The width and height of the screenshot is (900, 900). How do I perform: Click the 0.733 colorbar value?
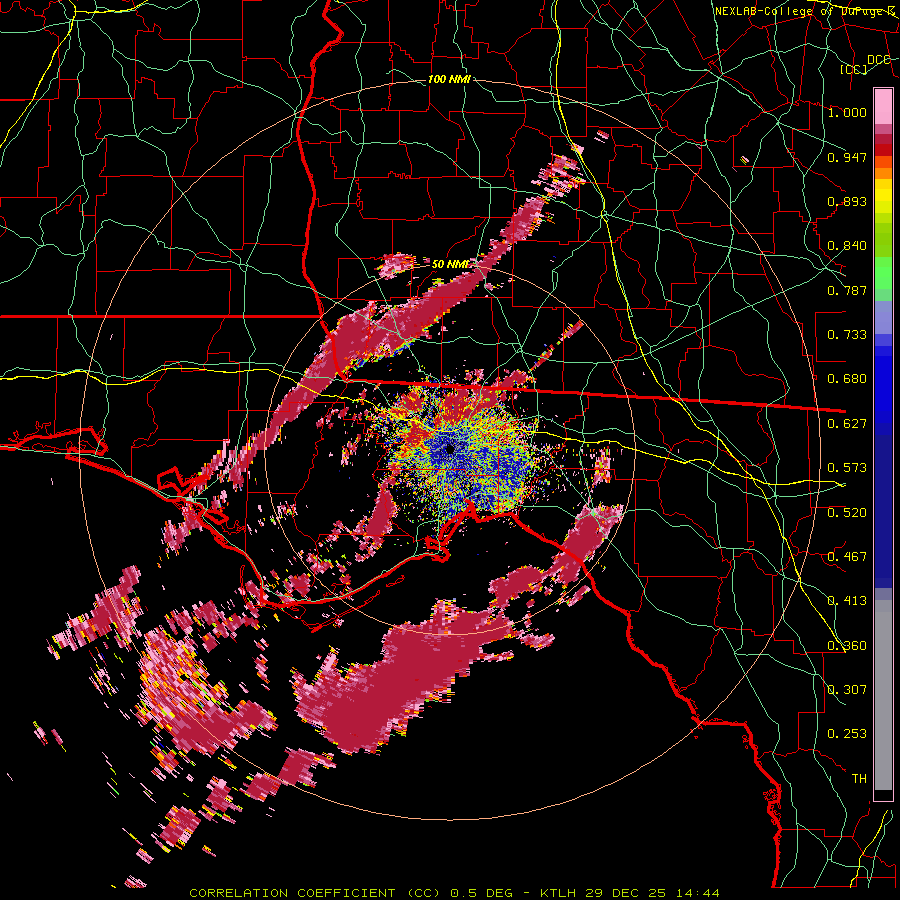(x=847, y=335)
